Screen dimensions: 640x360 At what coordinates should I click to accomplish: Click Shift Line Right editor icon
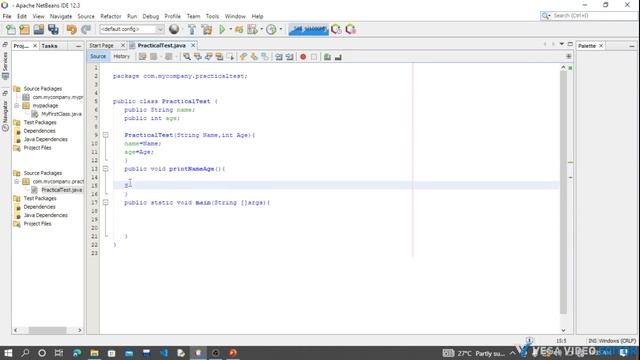tap(289, 57)
